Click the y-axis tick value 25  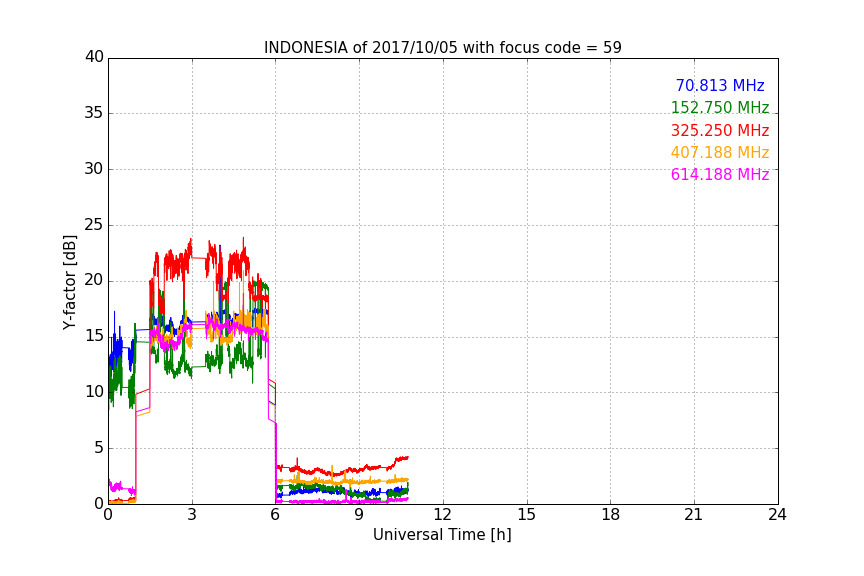pos(94,225)
